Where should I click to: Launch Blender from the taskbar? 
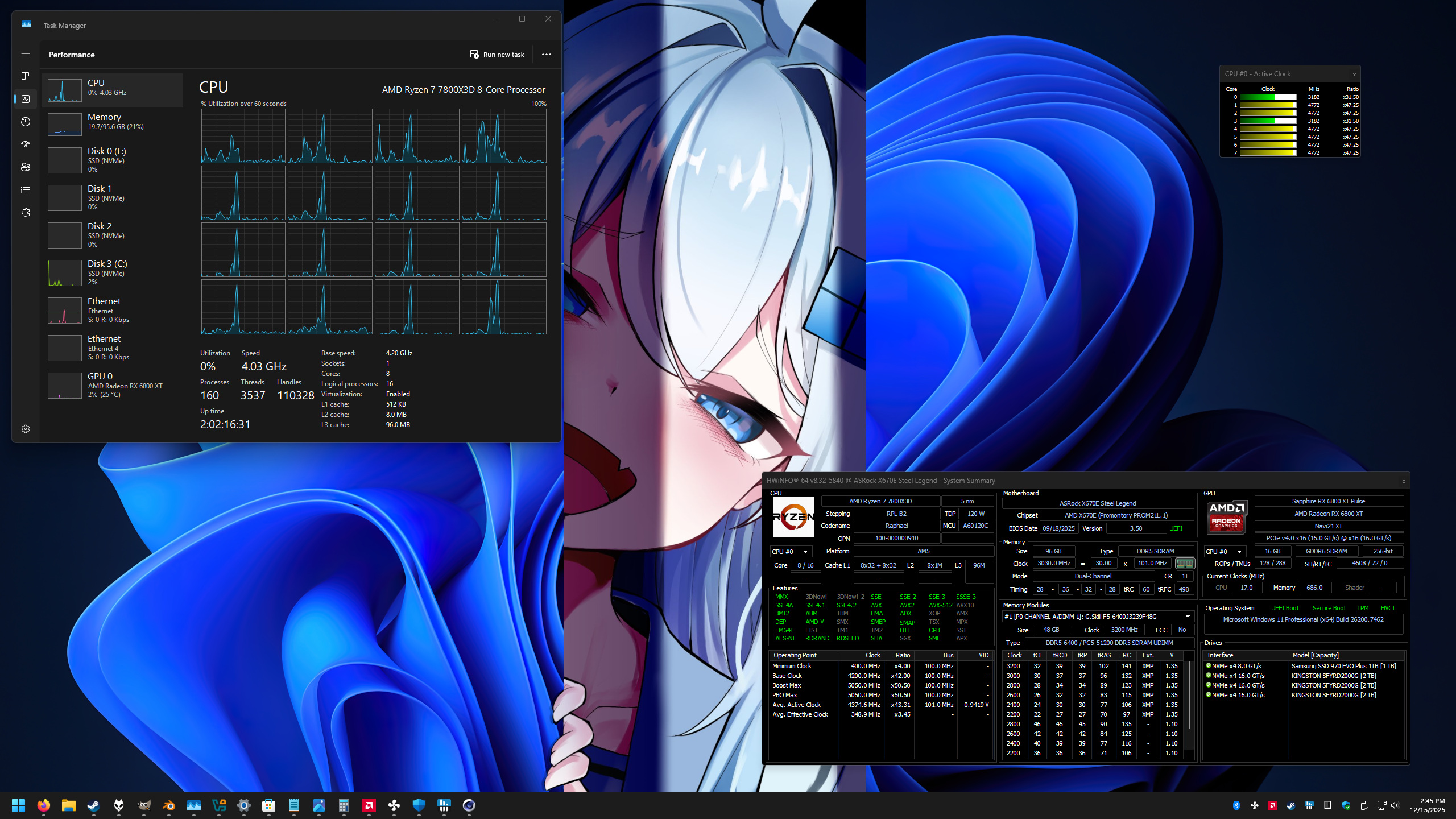click(x=169, y=805)
